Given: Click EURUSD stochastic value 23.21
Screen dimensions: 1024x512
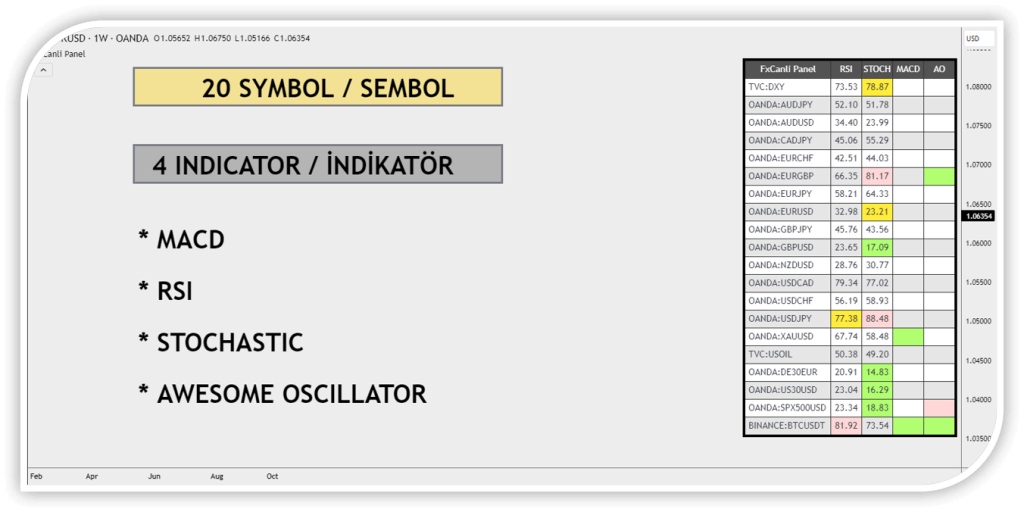Looking at the screenshot, I should click(x=876, y=212).
